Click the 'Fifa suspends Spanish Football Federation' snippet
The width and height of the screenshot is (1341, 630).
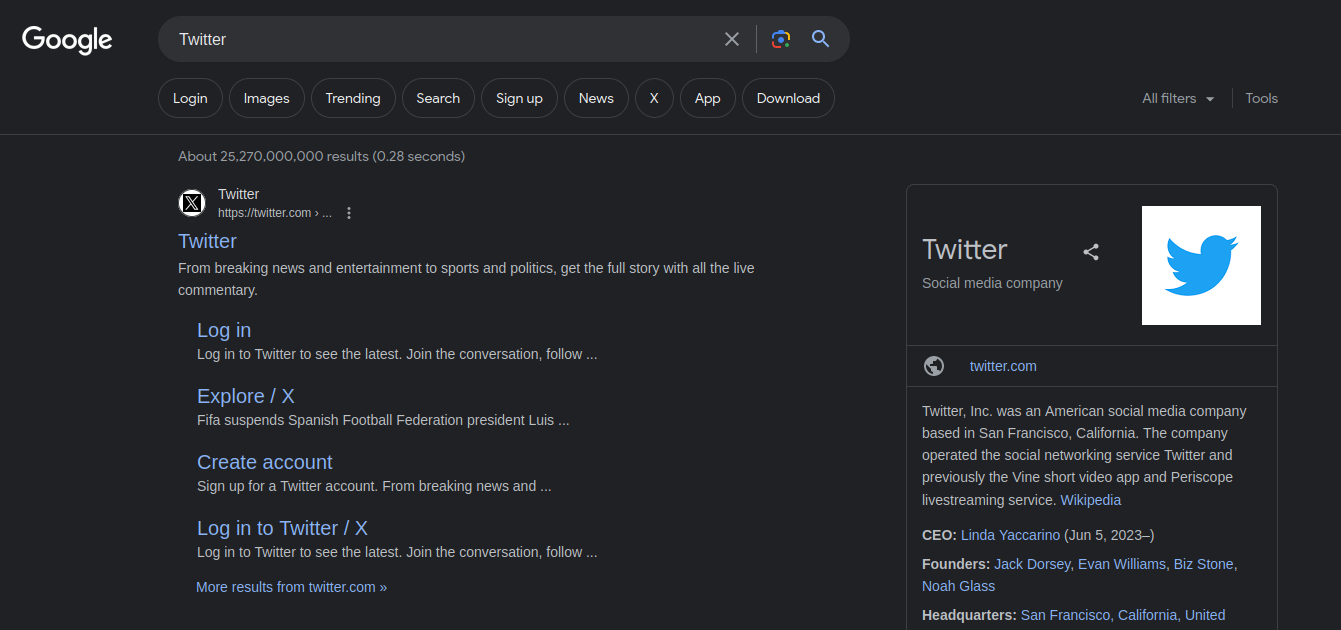coord(383,420)
